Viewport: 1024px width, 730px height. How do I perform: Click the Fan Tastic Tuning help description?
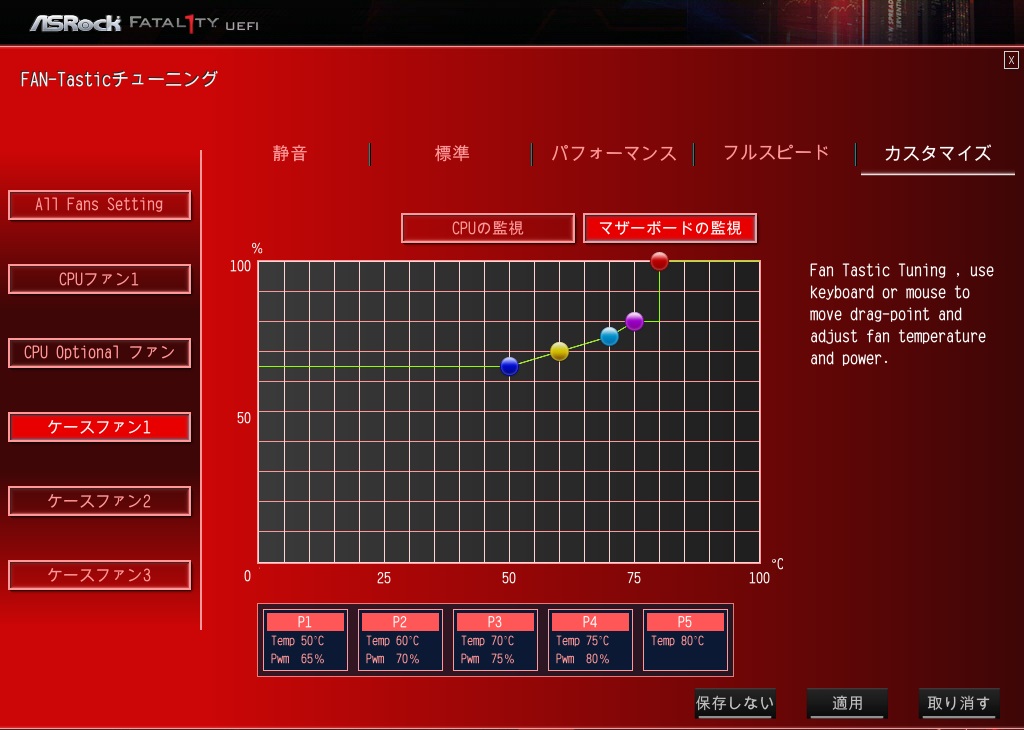tap(901, 314)
